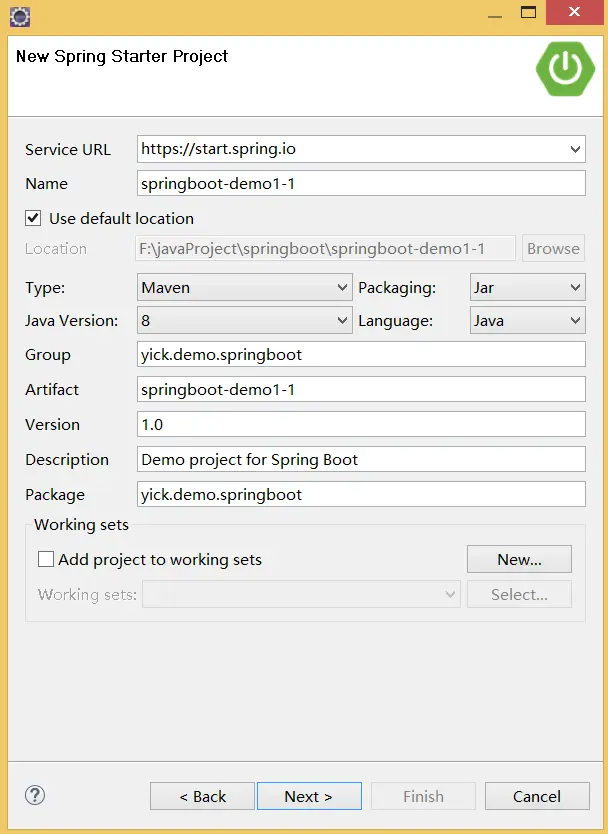Expand the Service URL dropdown

(x=575, y=149)
